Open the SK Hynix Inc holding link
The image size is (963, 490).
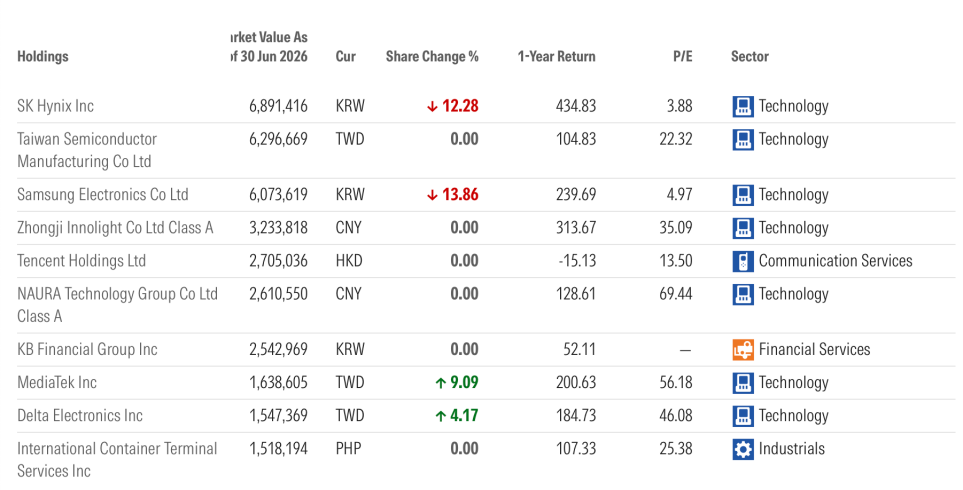point(55,106)
